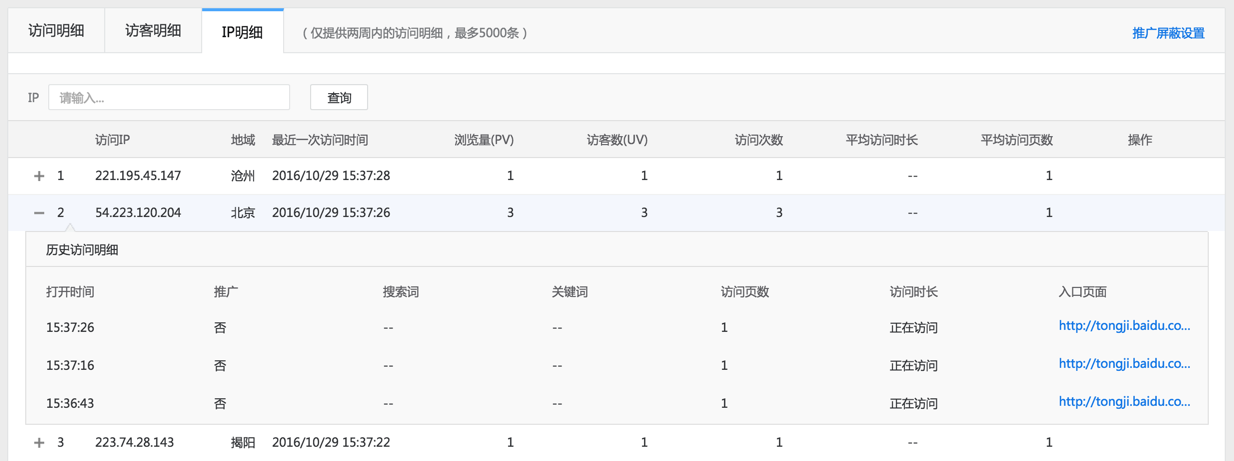Click the 平均访问时长 column header

tap(881, 140)
